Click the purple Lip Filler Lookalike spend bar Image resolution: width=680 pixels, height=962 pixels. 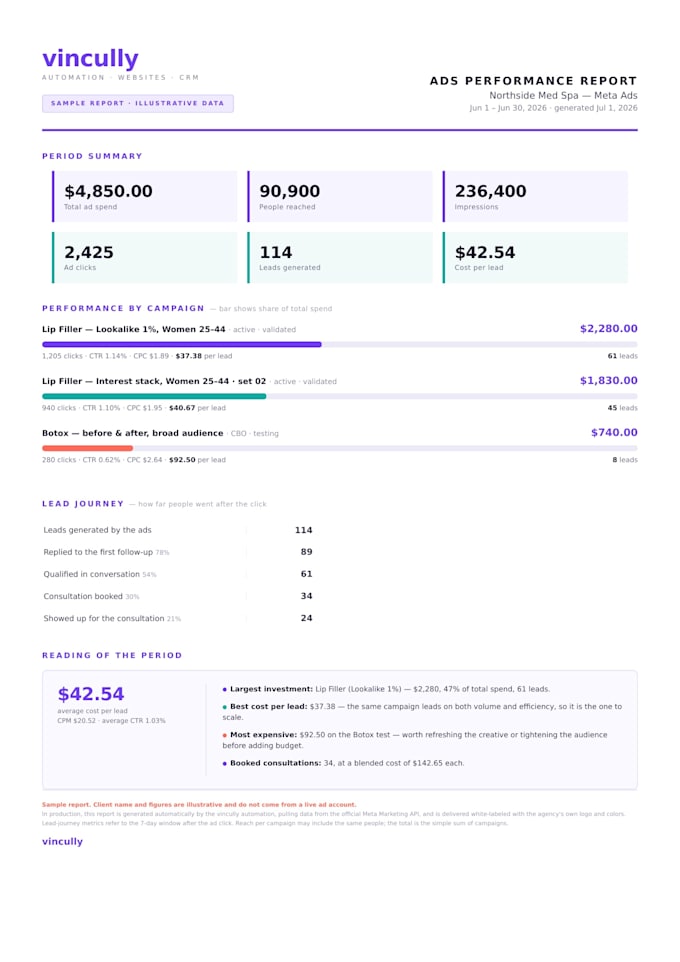182,344
